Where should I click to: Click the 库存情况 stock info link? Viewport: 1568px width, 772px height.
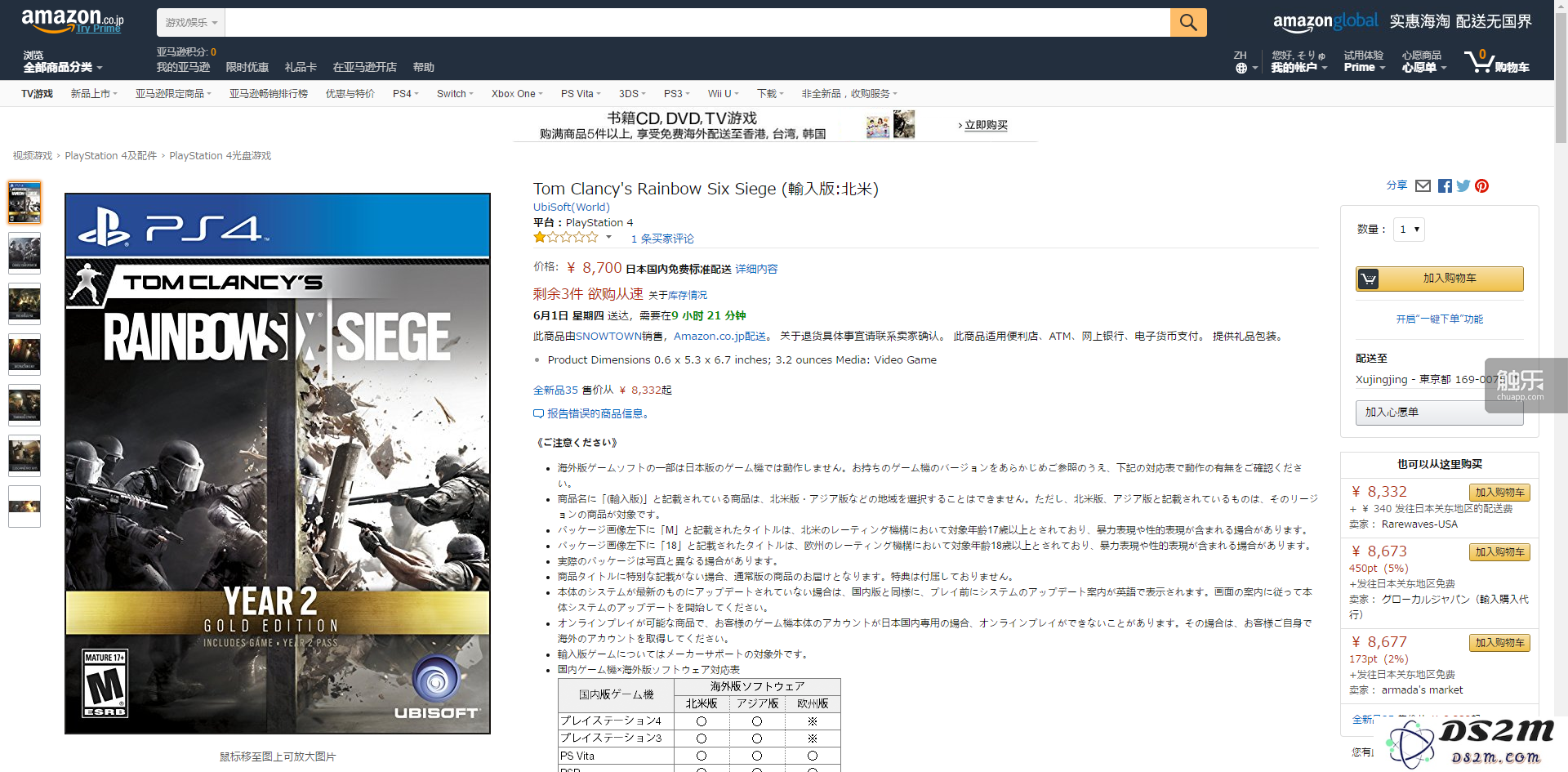(688, 295)
